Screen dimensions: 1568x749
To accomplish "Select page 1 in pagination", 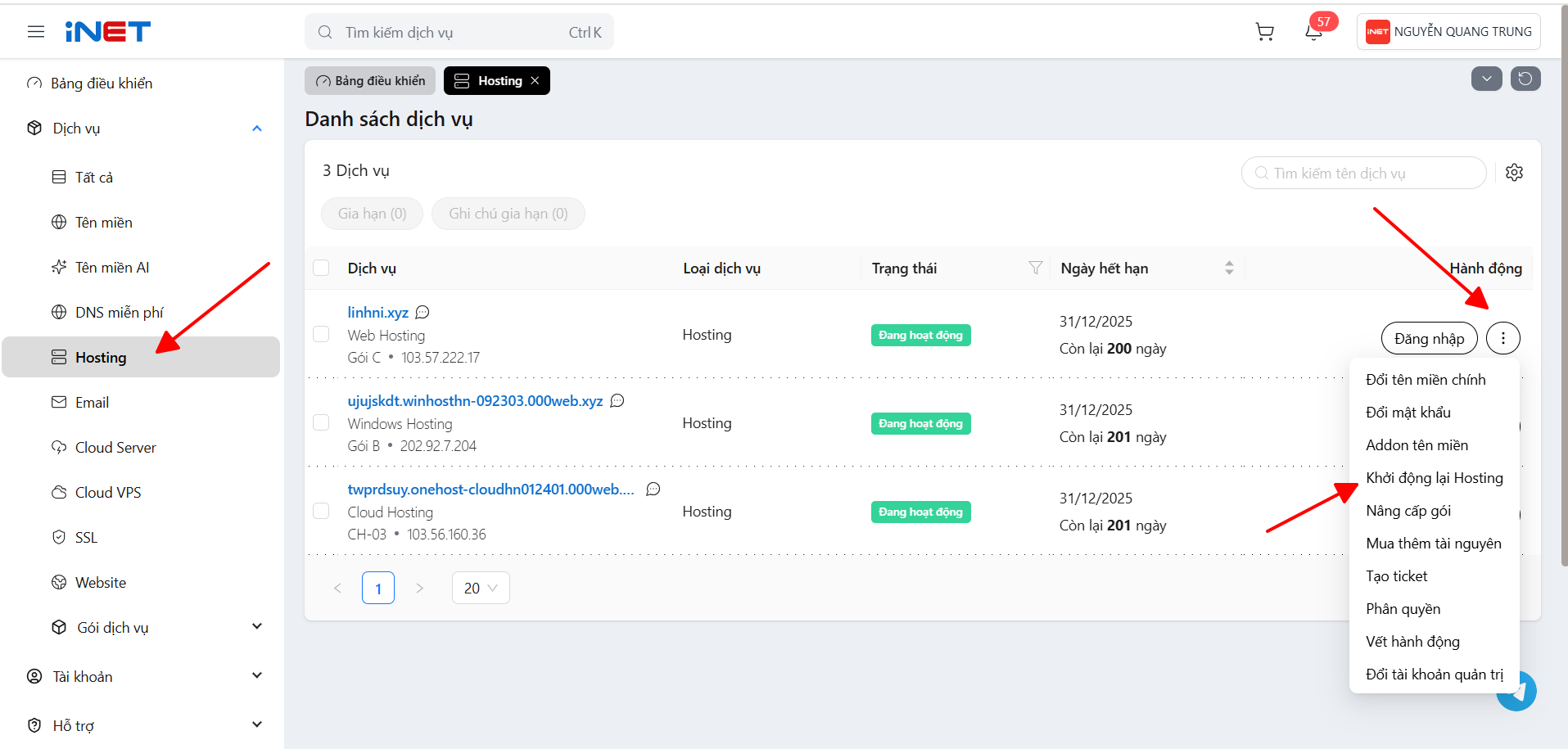I will coord(378,588).
